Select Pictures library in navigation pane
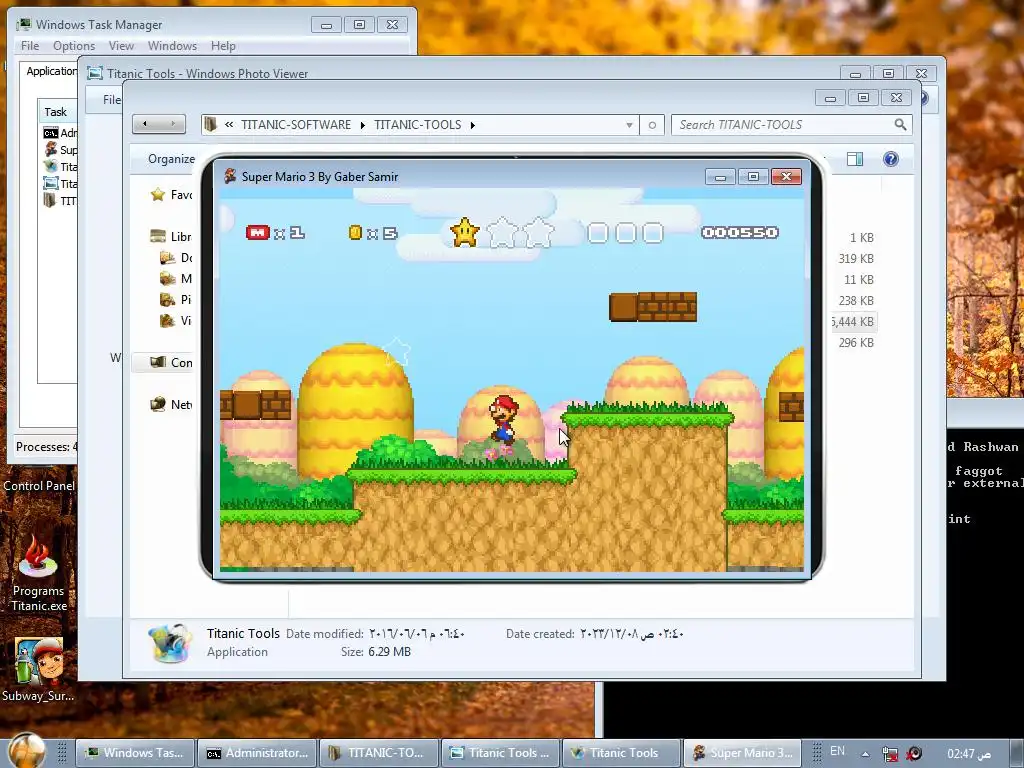 tap(176, 300)
